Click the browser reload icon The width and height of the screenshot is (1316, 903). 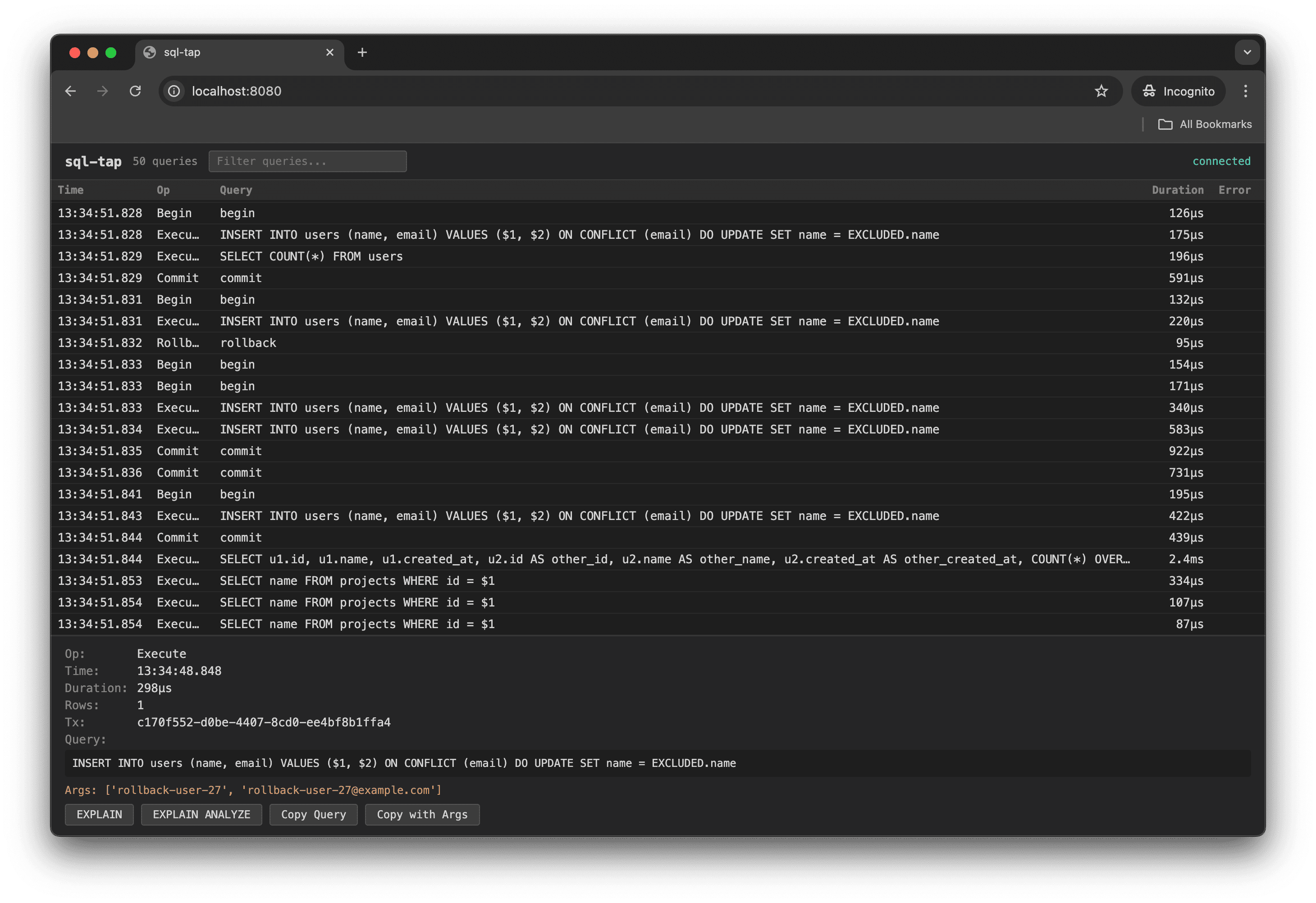[x=135, y=91]
